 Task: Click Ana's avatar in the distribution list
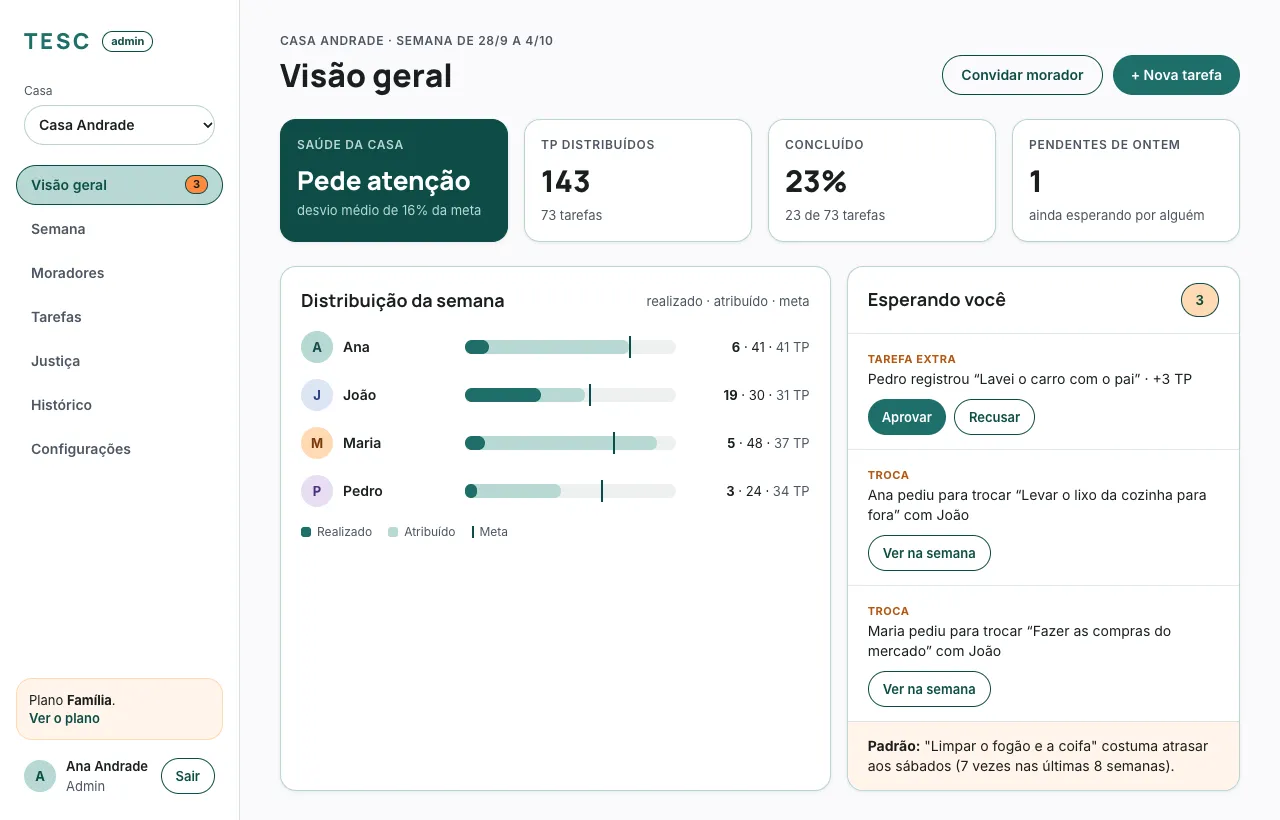[x=317, y=347]
